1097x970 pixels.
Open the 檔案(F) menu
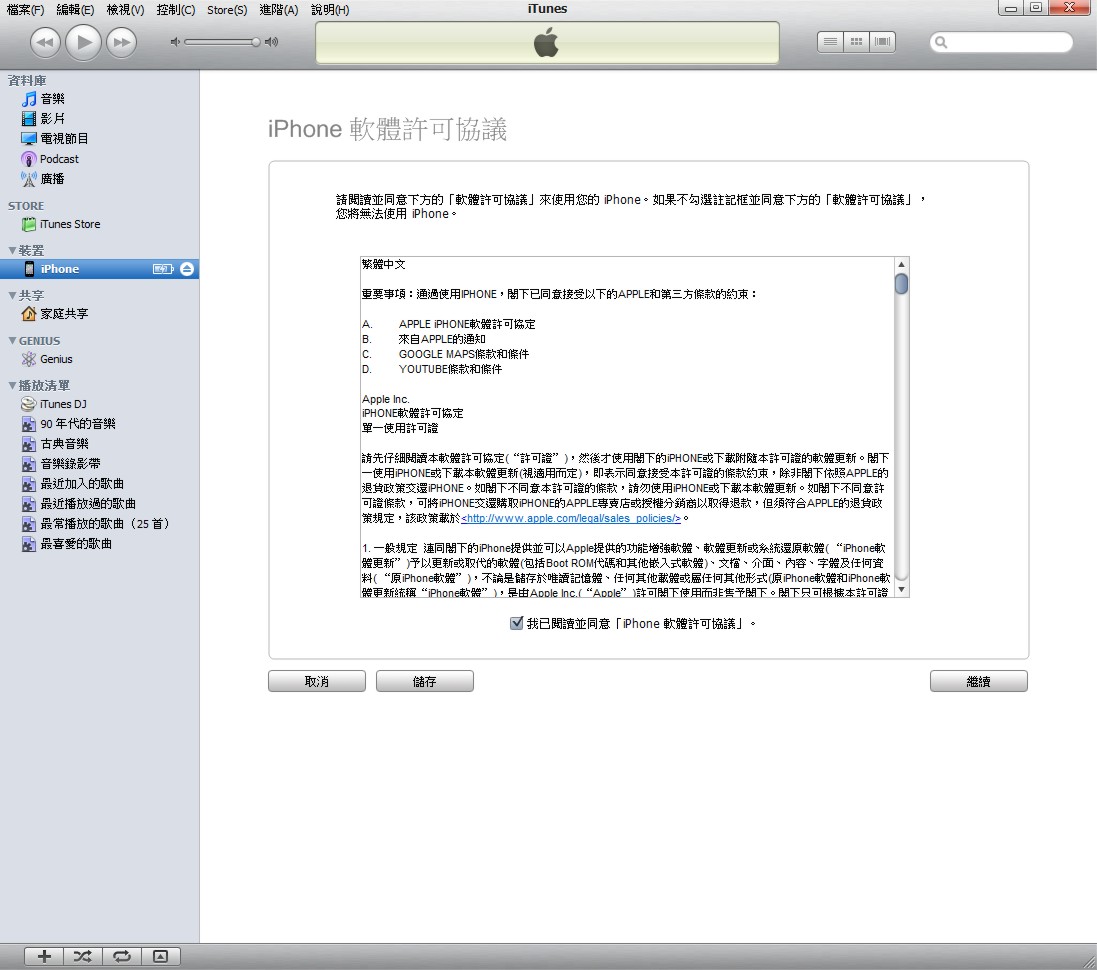(x=25, y=10)
